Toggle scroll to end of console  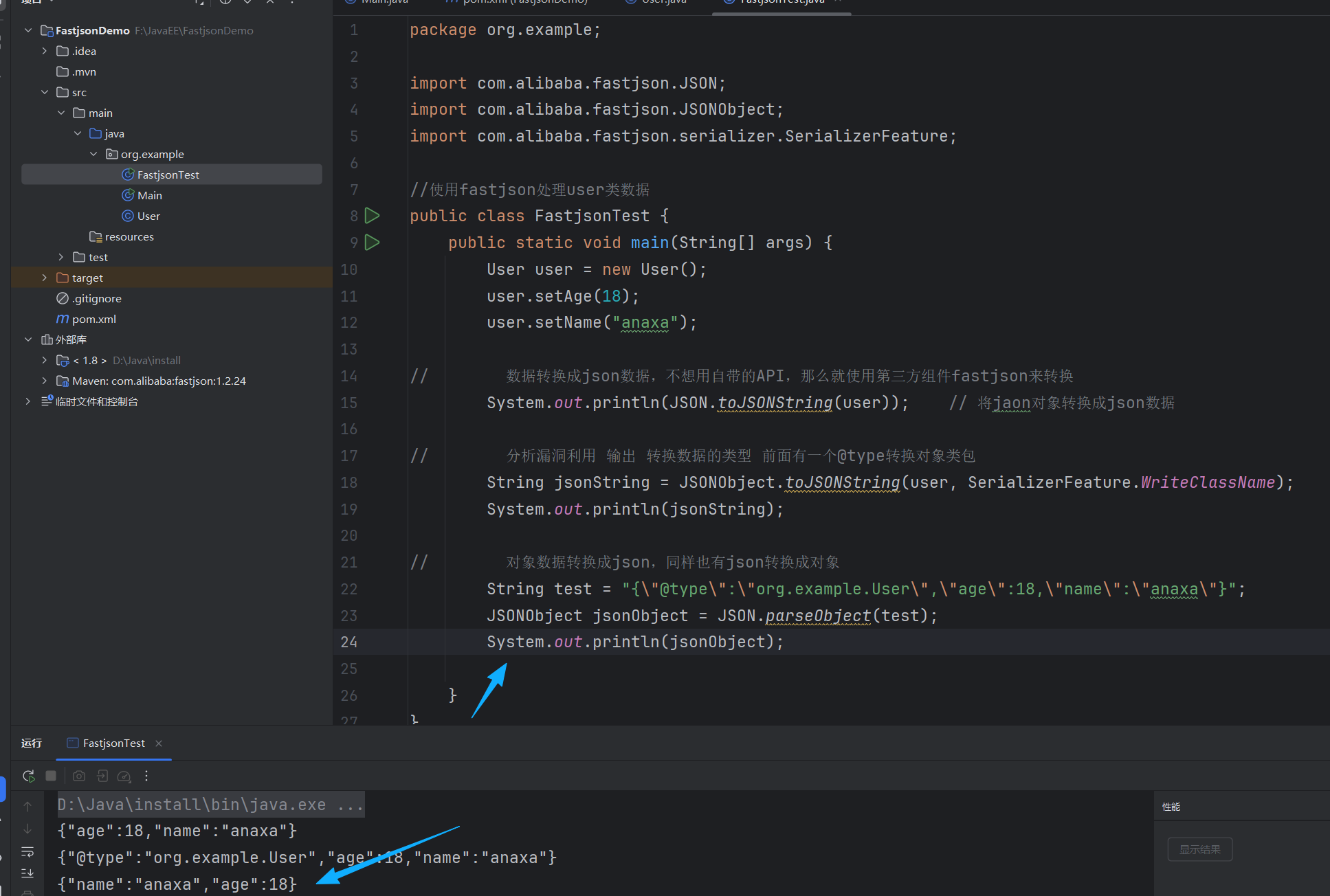(x=27, y=873)
